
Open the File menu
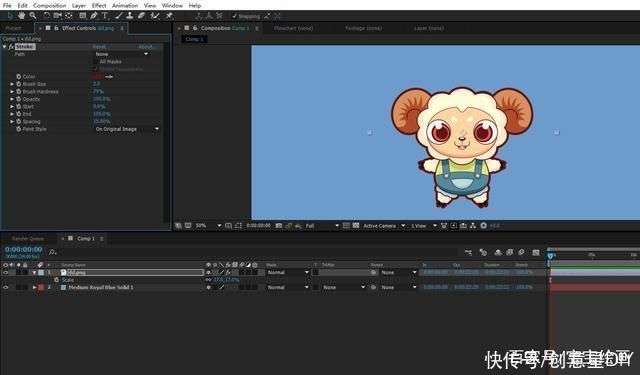(x=7, y=5)
